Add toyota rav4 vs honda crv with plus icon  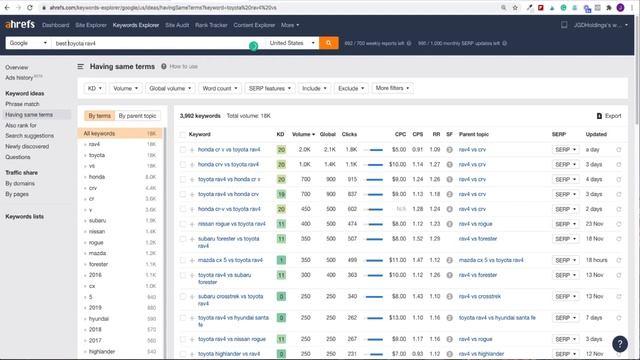click(192, 194)
